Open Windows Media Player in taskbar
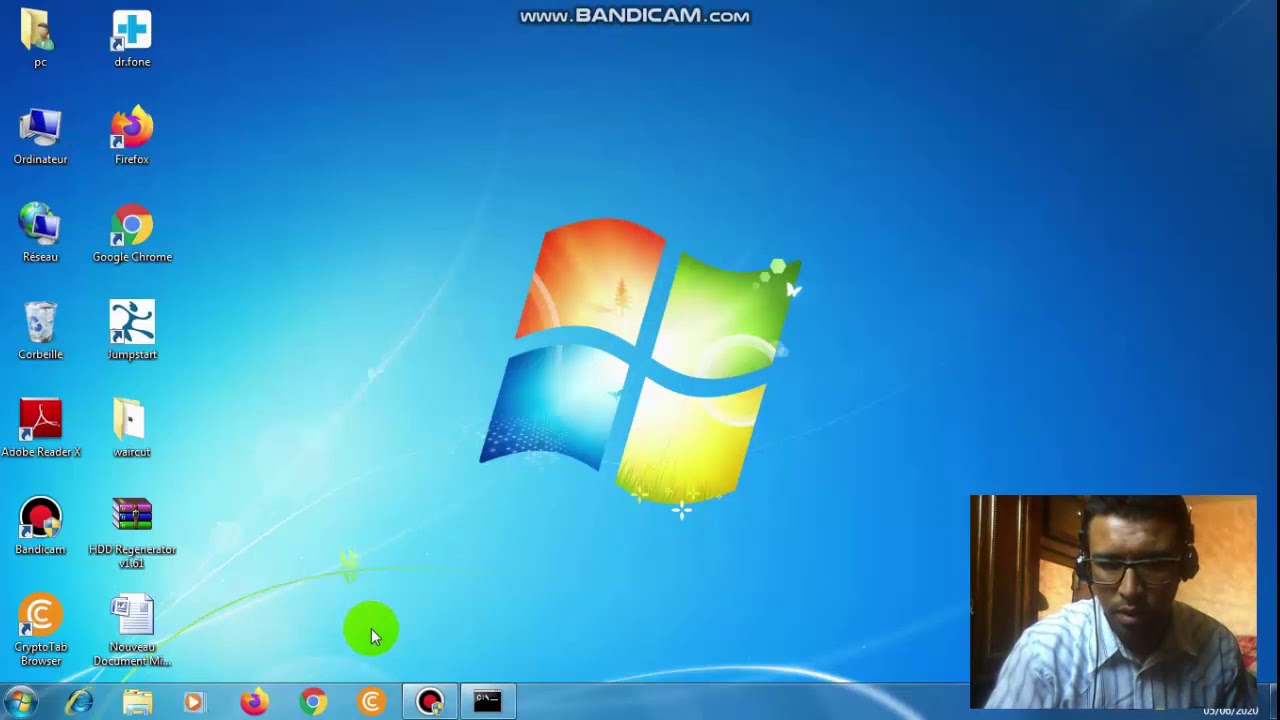The image size is (1280, 720). click(x=195, y=702)
